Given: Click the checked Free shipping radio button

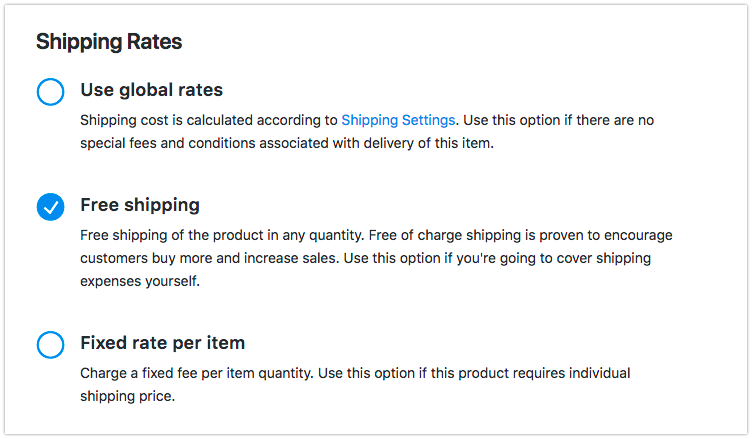Looking at the screenshot, I should pyautogui.click(x=50, y=207).
